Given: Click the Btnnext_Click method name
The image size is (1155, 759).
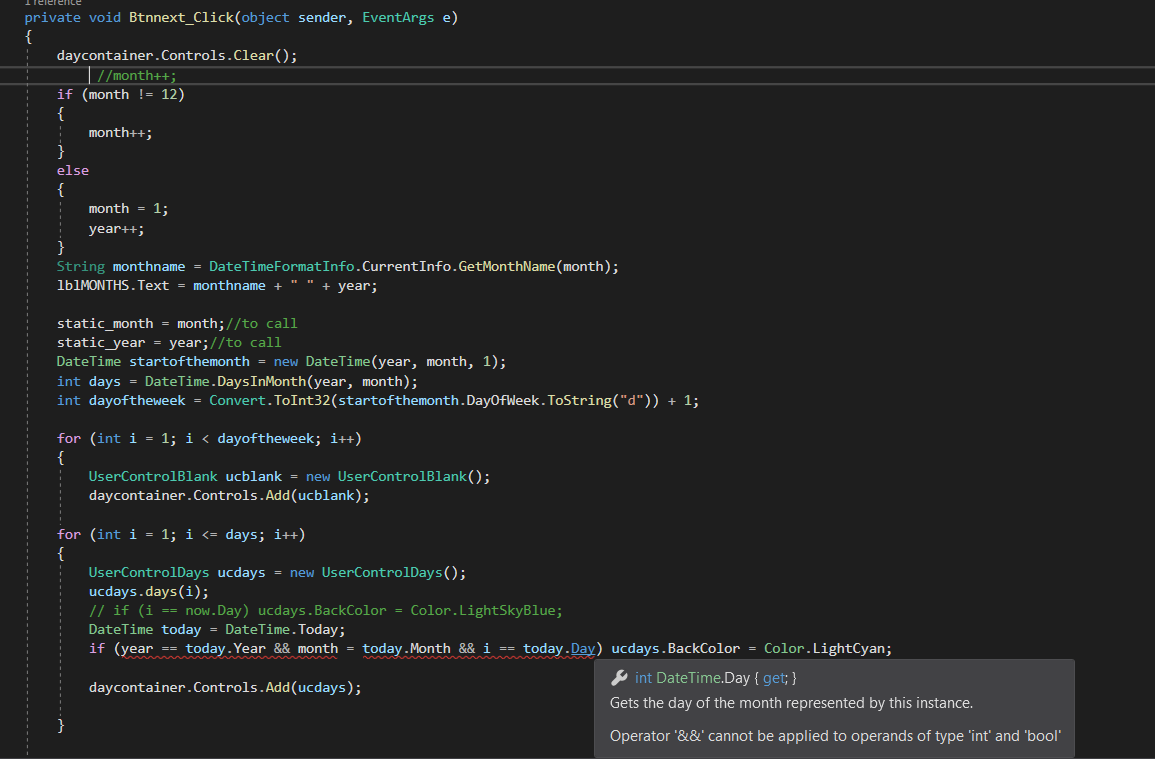Looking at the screenshot, I should coord(182,18).
